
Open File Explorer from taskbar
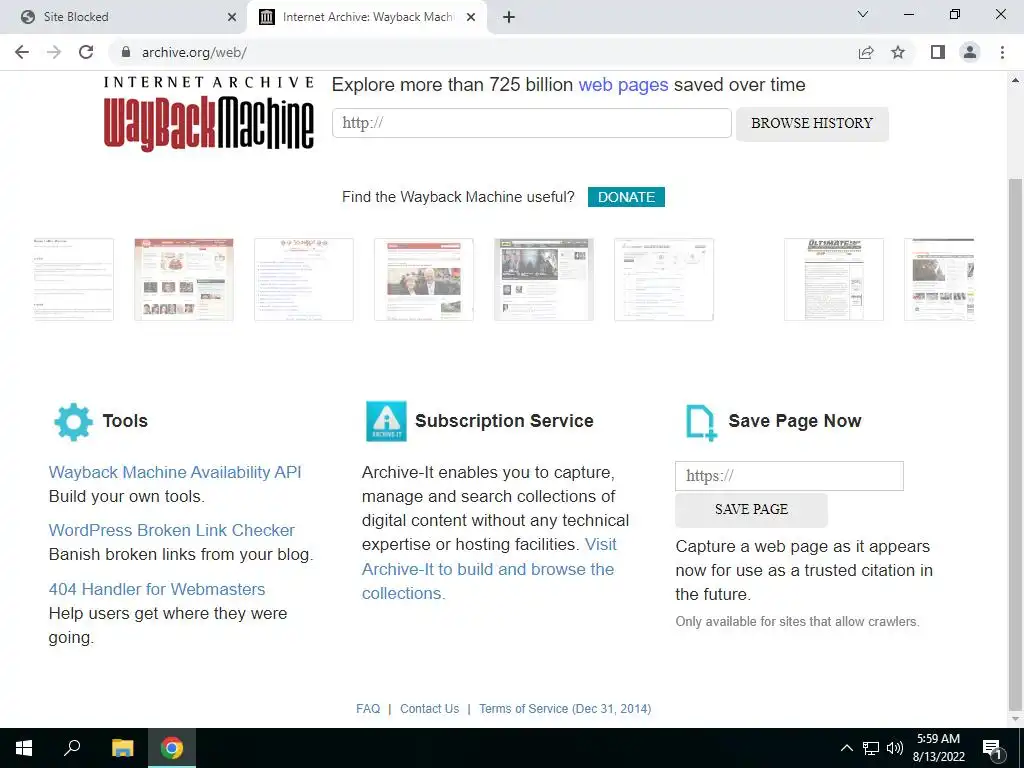point(122,748)
